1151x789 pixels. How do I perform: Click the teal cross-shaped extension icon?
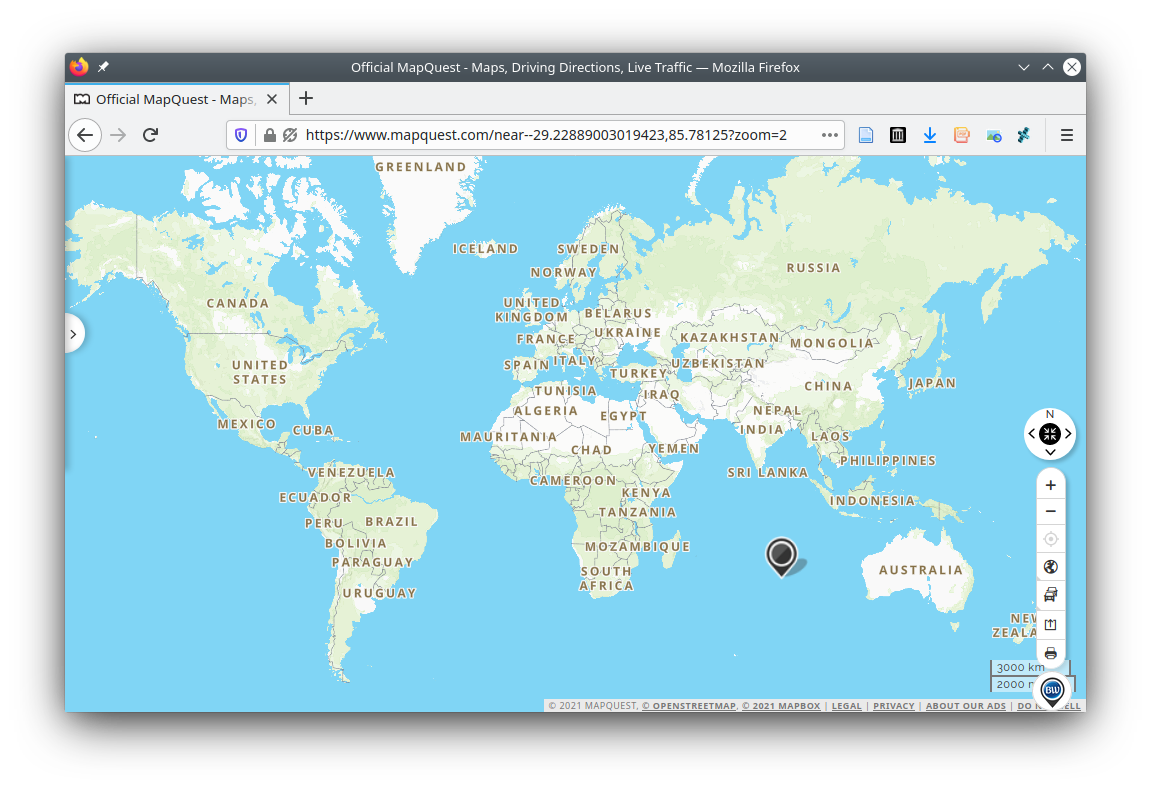point(1024,135)
